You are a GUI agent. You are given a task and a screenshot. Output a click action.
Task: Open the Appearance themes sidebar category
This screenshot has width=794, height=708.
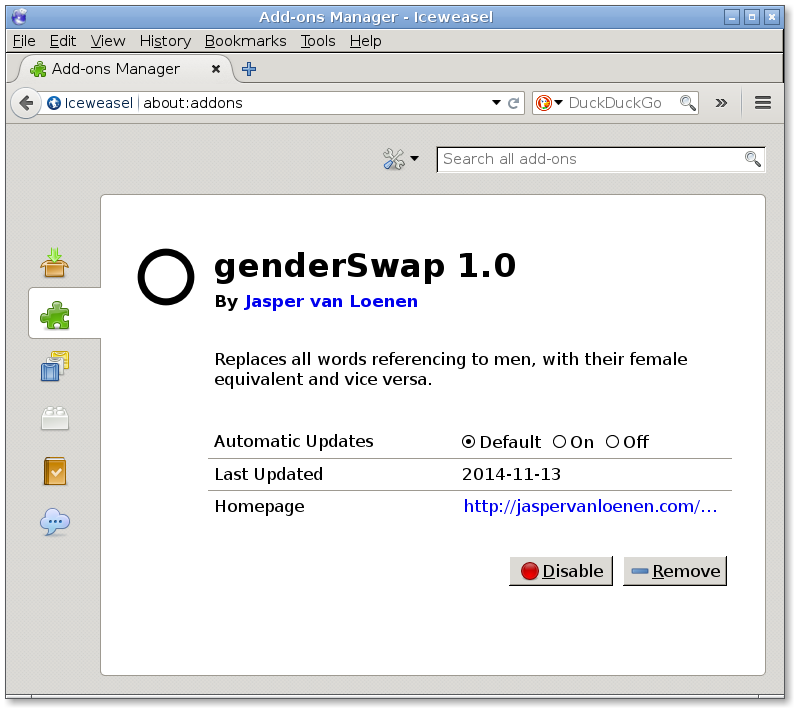[x=55, y=367]
